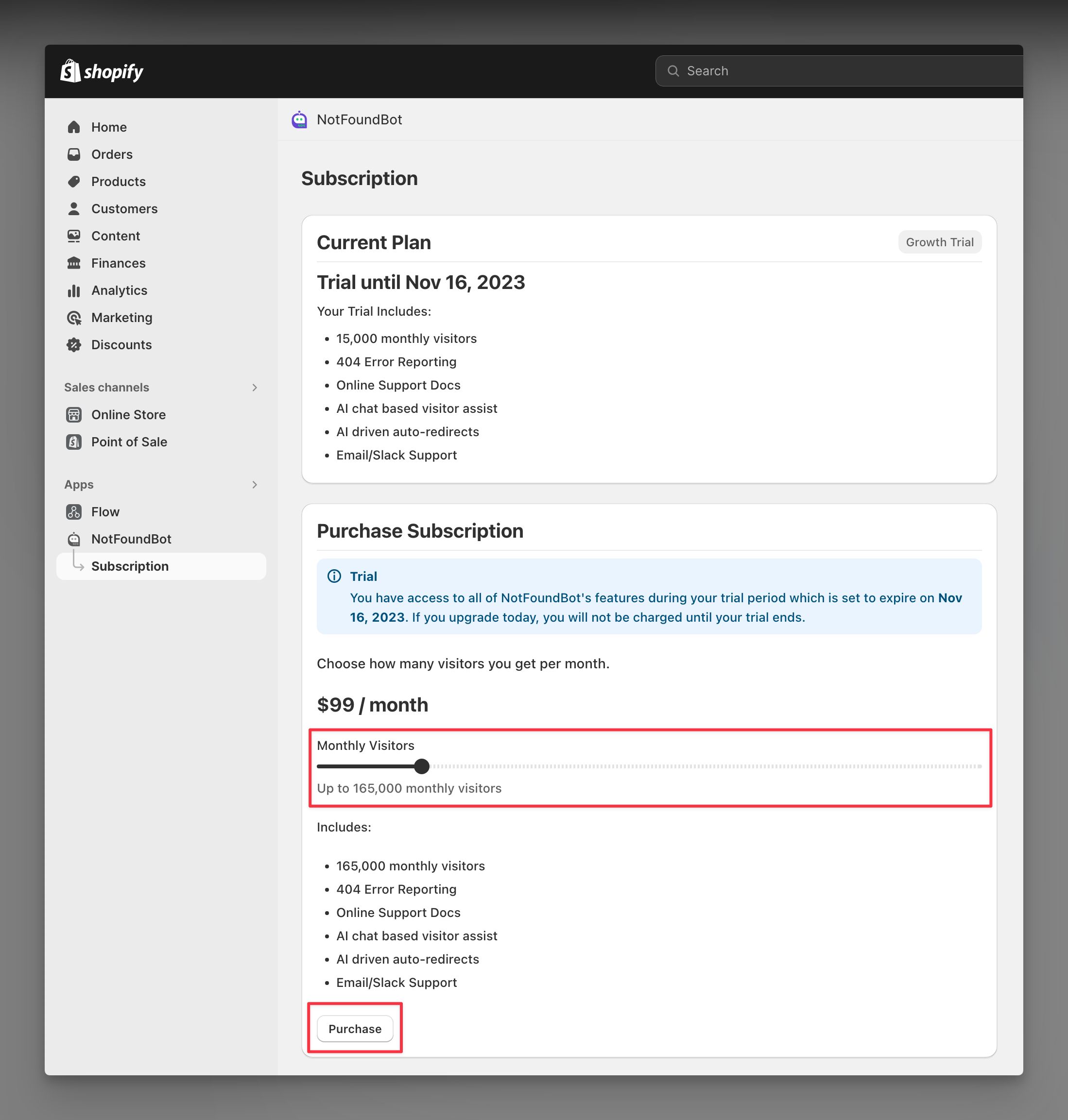Click the Finances bank icon
The image size is (1068, 1120).
74,263
